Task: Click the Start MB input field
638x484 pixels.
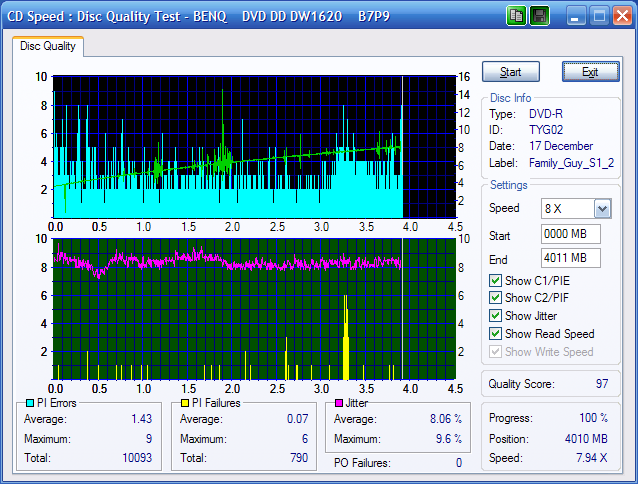Action: tap(570, 235)
